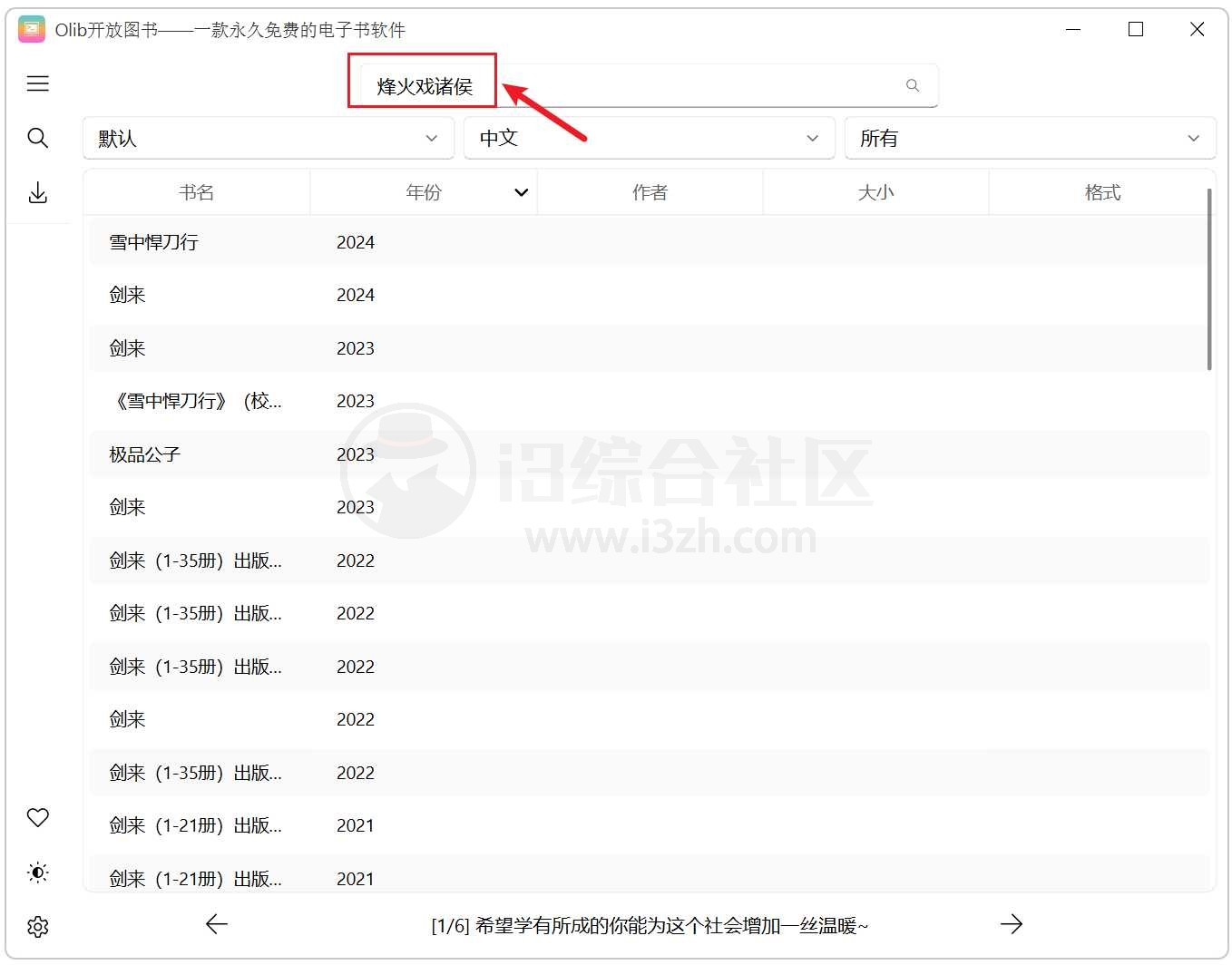Go to next page with right arrow
The width and height of the screenshot is (1232, 965).
(1011, 924)
